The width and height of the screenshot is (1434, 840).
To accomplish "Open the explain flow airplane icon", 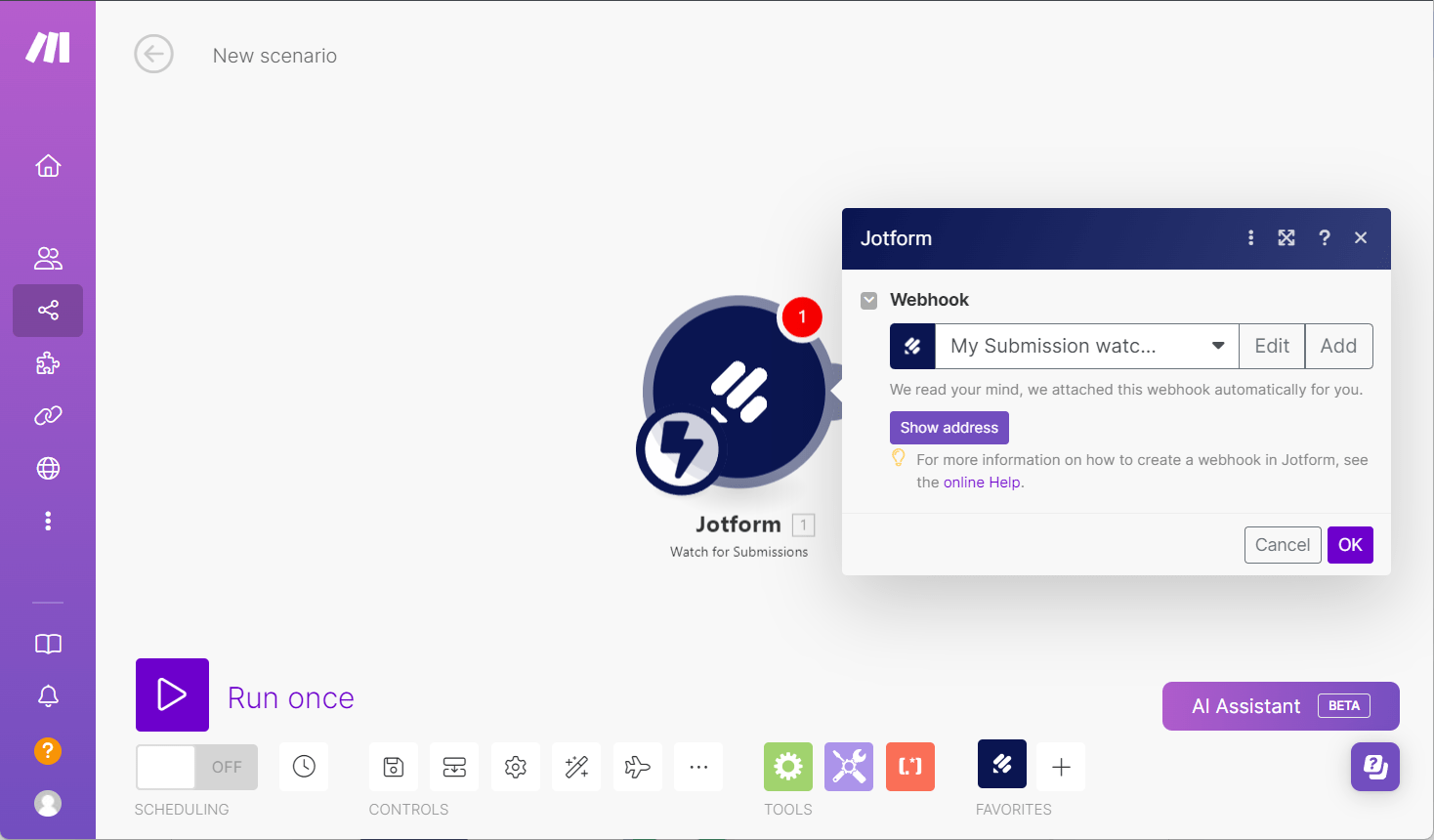I will 638,767.
